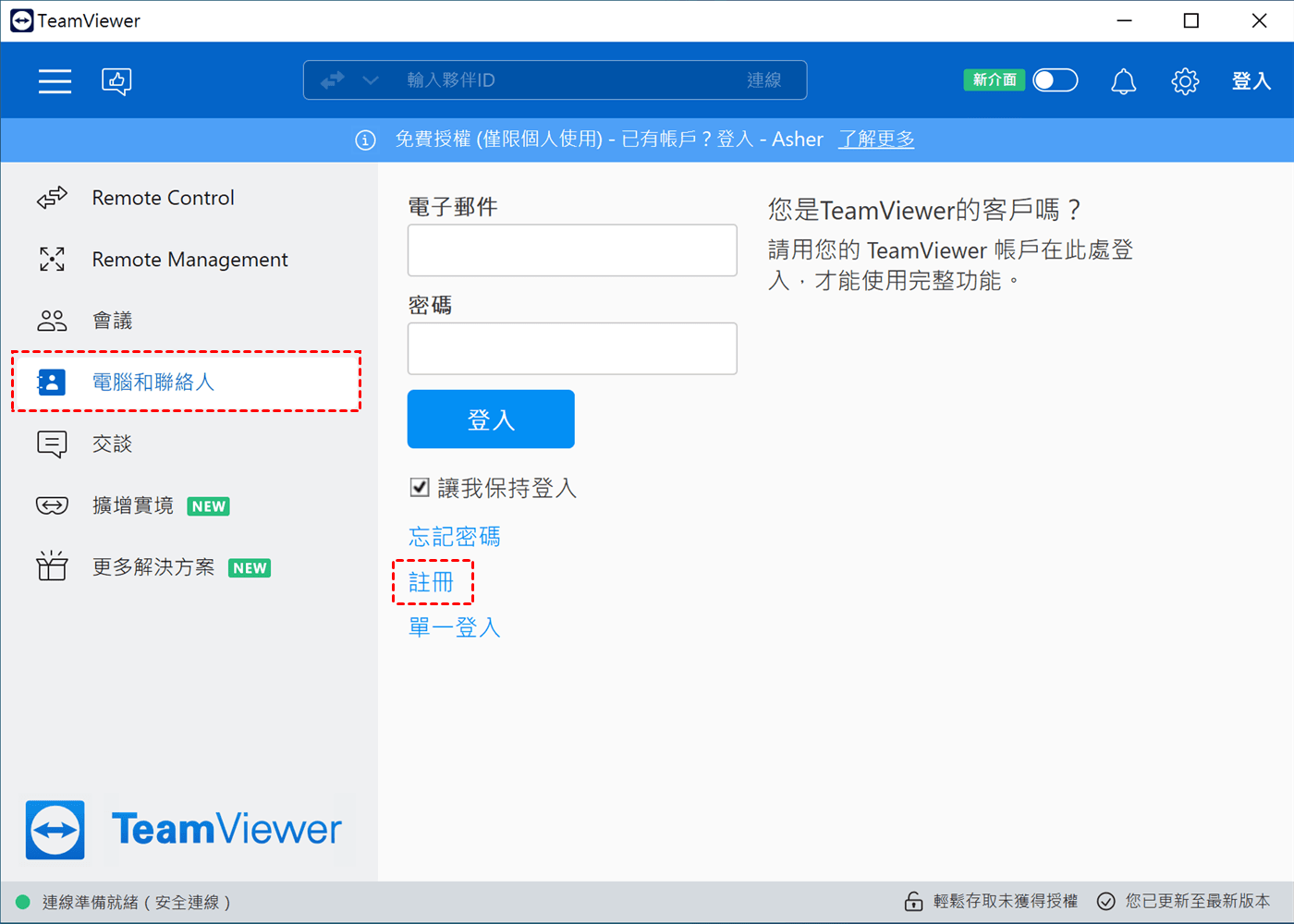Uncheck 讓我保持登入 checkbox

tap(420, 488)
